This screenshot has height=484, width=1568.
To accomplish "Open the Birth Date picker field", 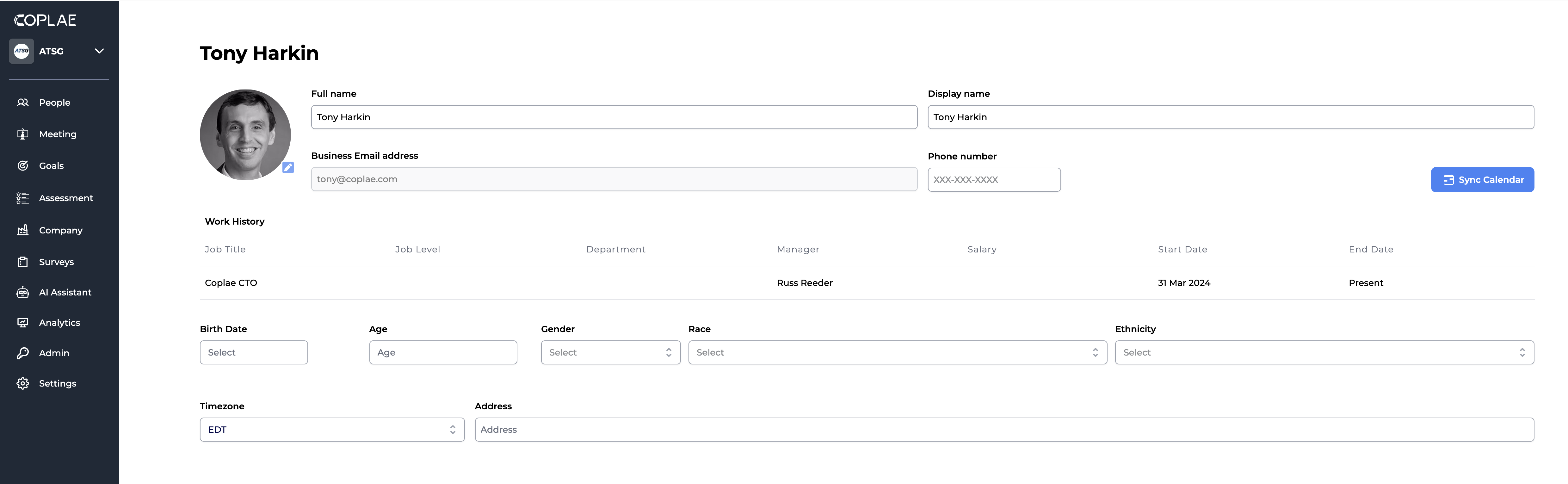I will click(253, 352).
